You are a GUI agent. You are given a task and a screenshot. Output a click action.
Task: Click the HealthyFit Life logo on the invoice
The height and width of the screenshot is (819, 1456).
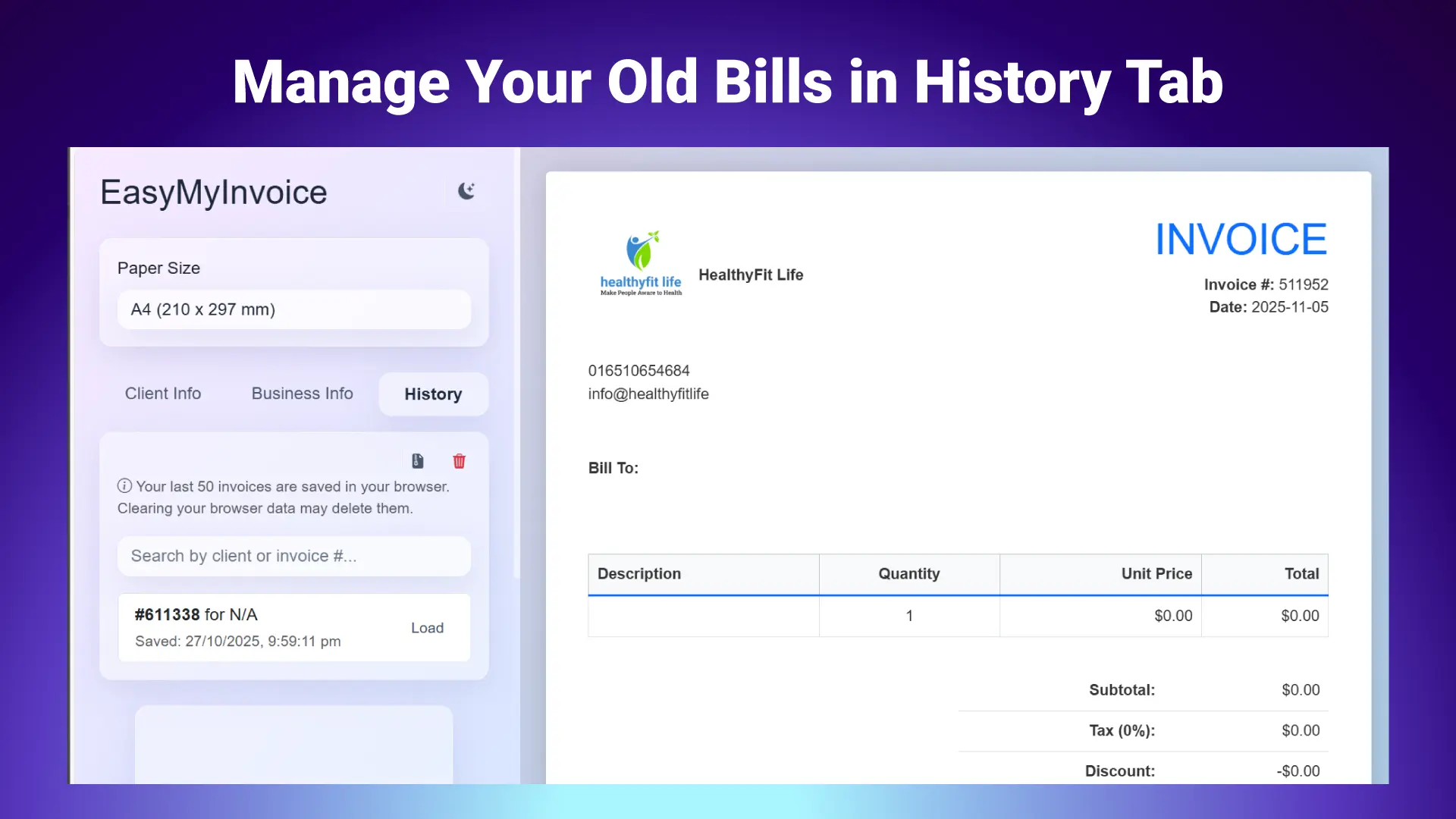639,262
